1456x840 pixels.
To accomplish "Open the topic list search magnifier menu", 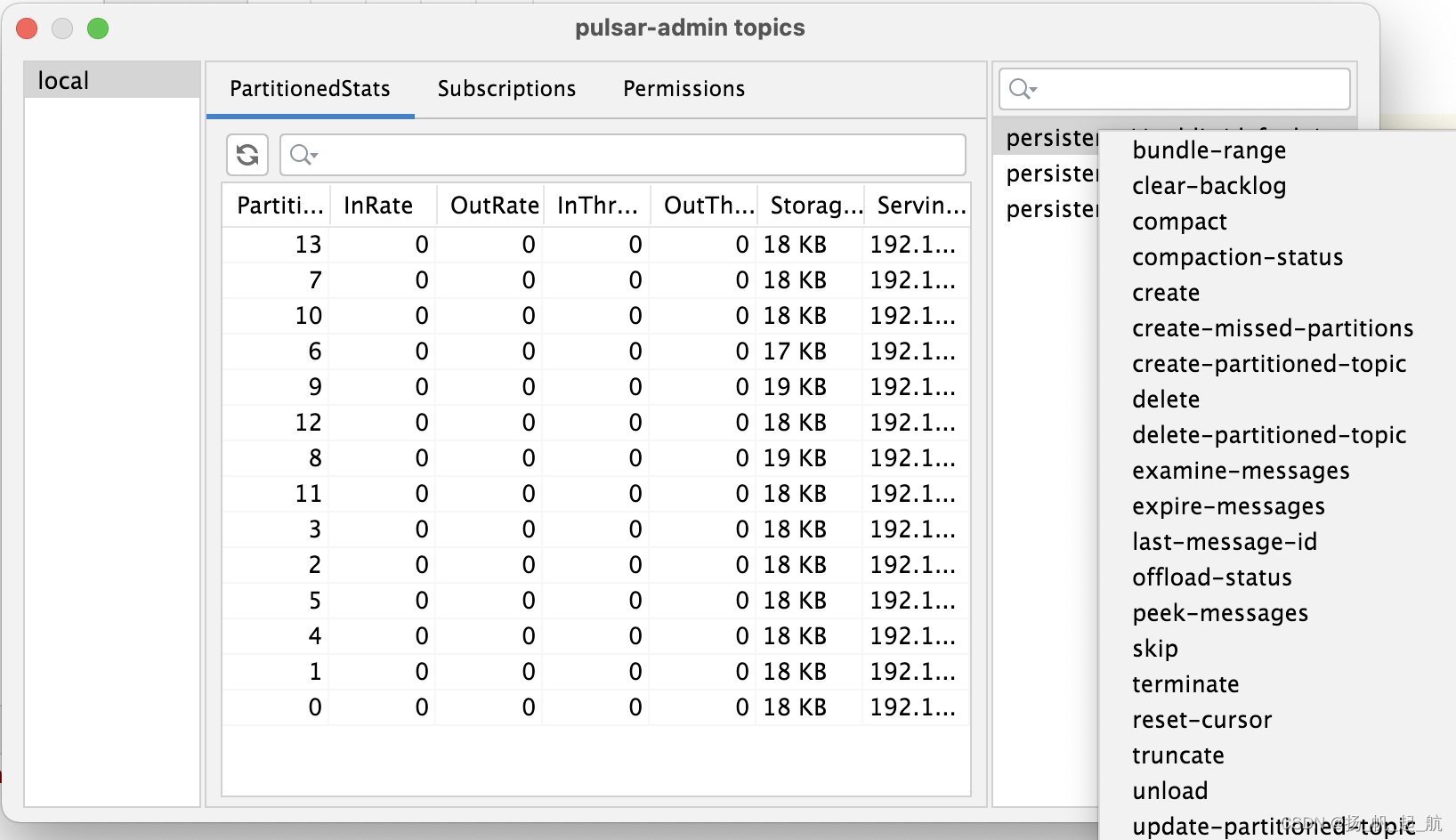I will [x=1022, y=89].
